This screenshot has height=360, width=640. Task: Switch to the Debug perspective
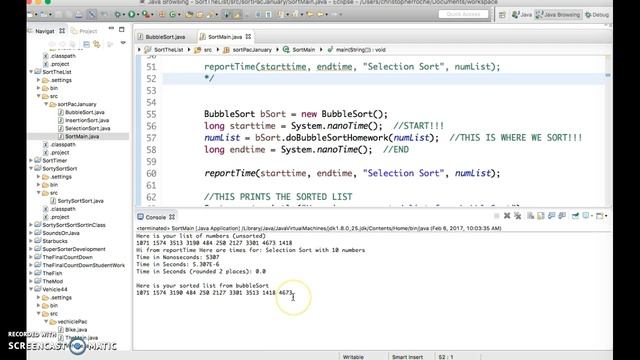click(x=597, y=15)
